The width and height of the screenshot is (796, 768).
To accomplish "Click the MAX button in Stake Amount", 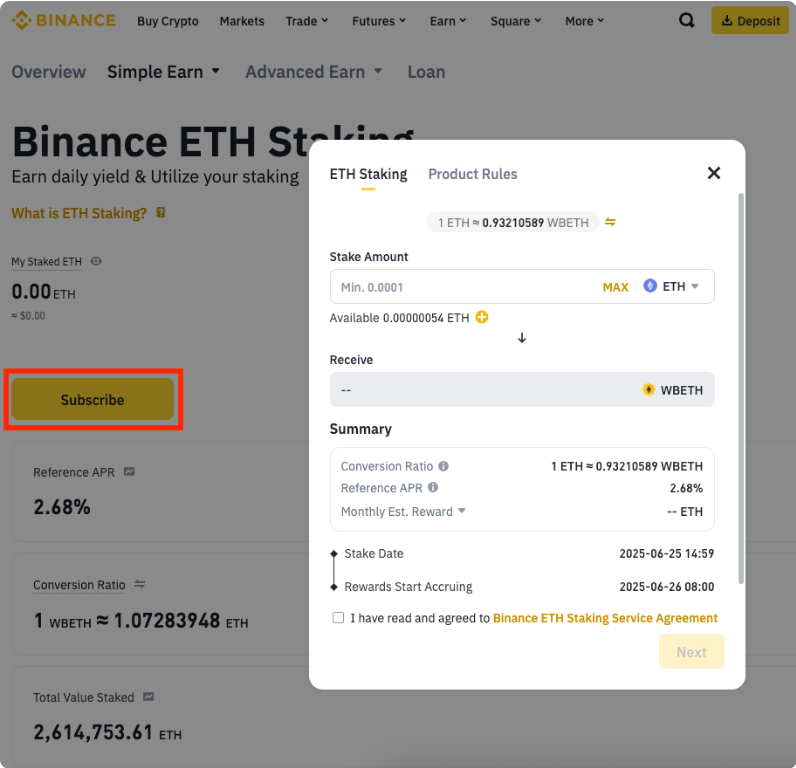I will (615, 287).
